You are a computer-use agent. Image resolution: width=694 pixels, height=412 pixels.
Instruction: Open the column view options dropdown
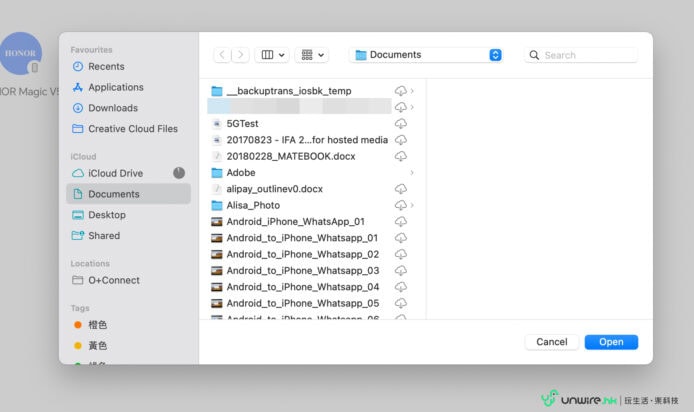pos(271,55)
